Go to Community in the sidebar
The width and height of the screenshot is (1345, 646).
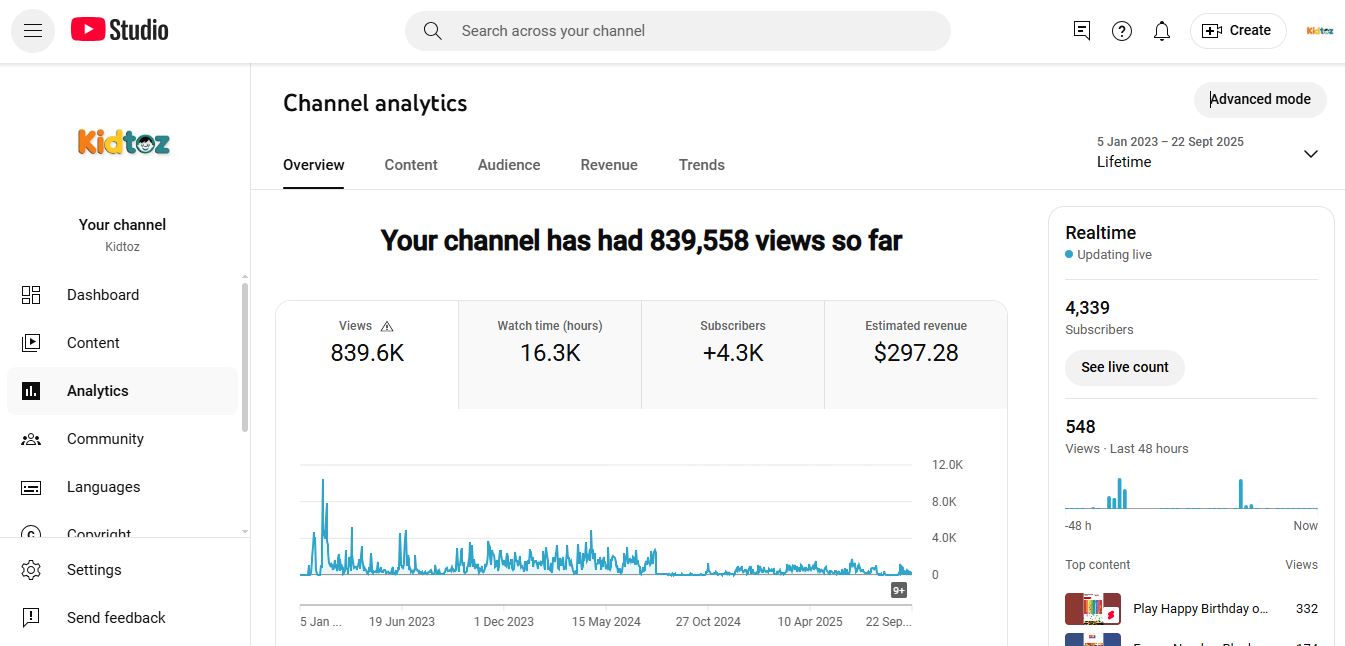click(105, 439)
